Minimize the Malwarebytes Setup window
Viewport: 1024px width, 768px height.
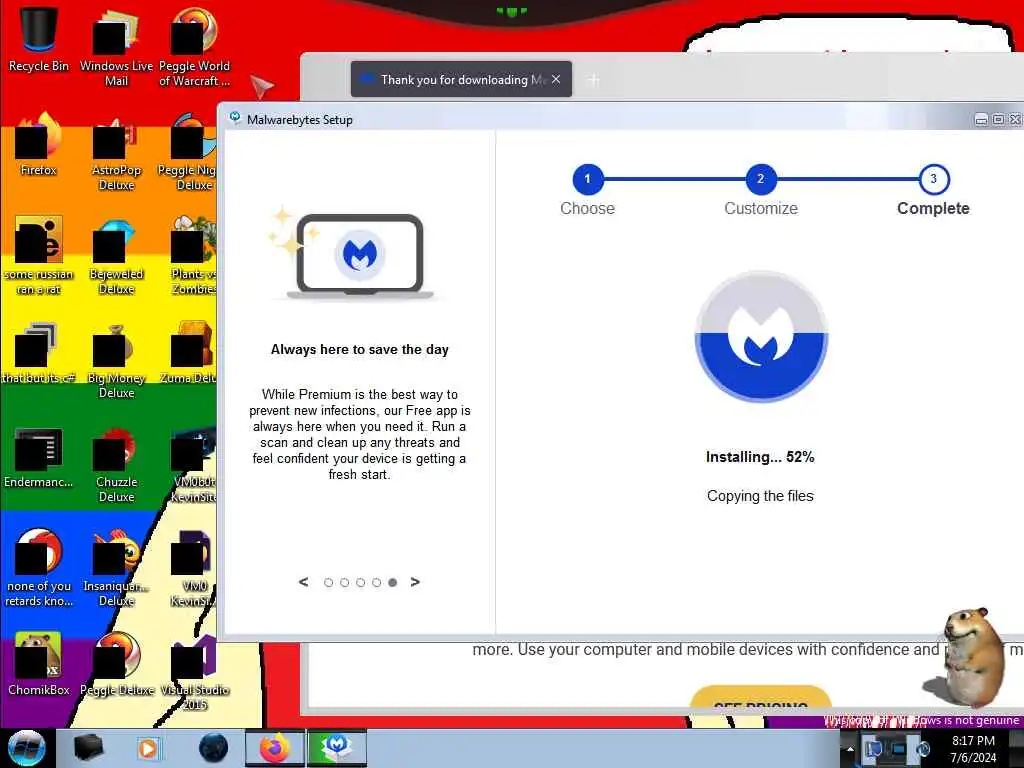click(981, 120)
